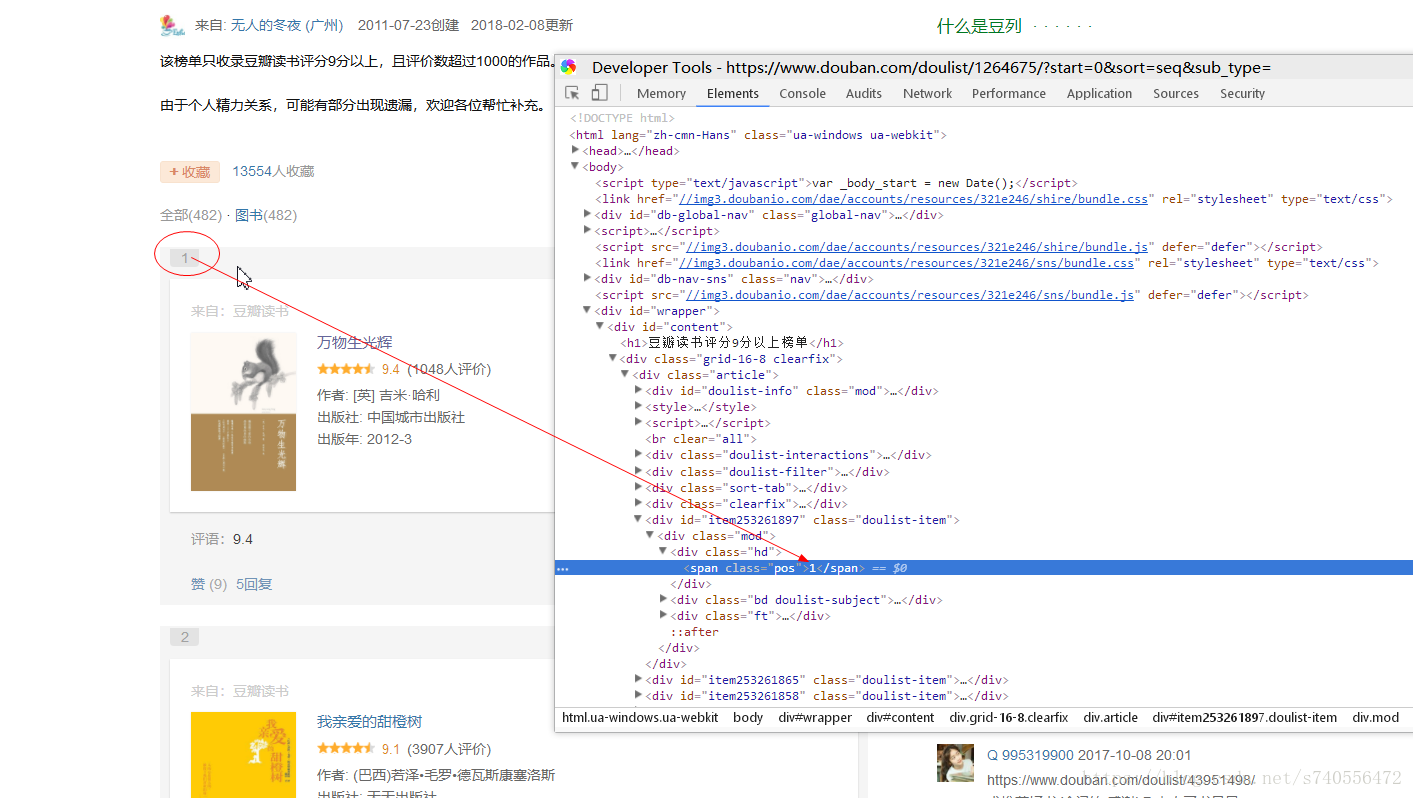Click the br clear all element line
1413x798 pixels.
(701, 439)
